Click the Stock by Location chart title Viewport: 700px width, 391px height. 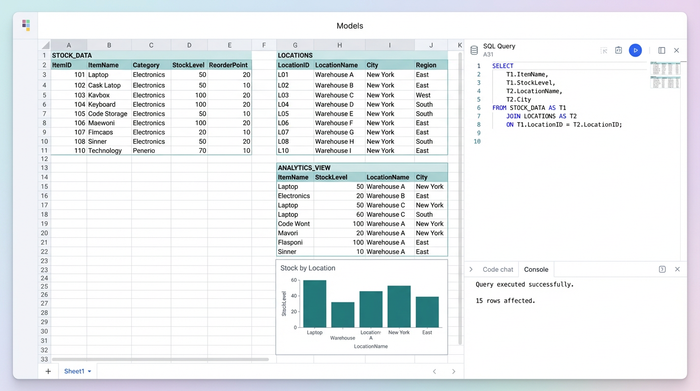pos(308,268)
